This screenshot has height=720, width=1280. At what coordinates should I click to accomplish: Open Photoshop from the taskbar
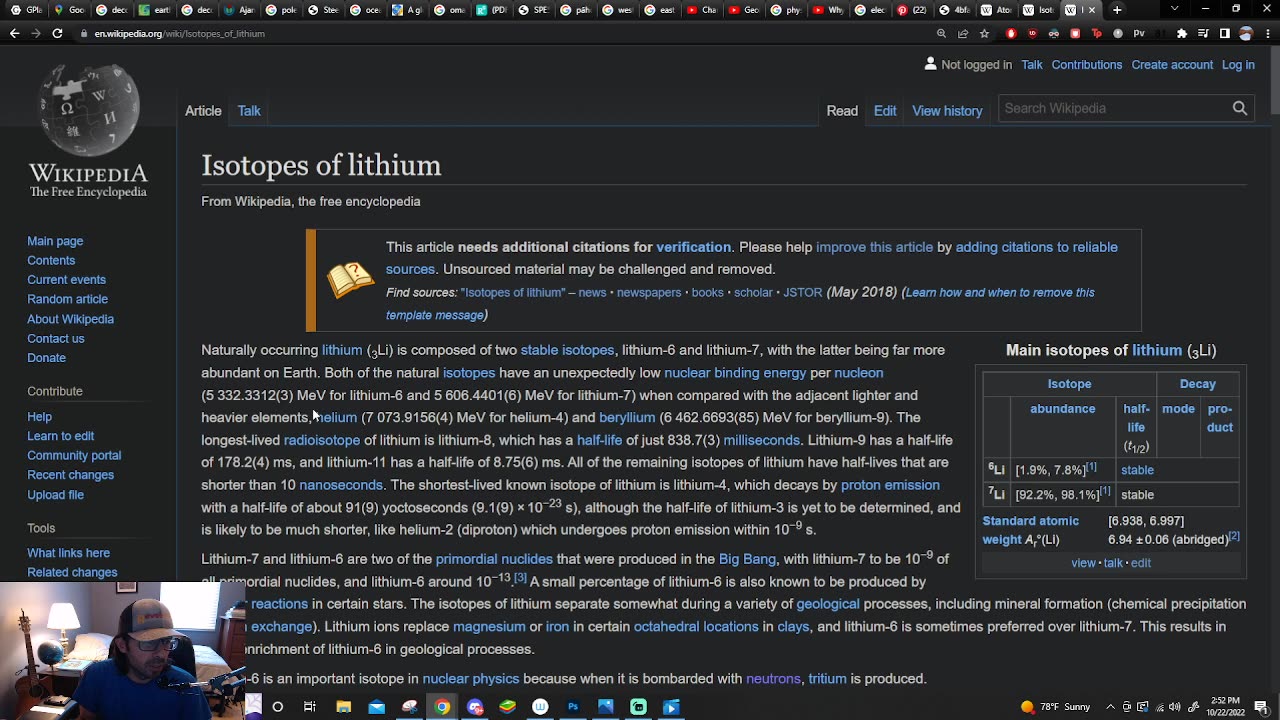(573, 707)
